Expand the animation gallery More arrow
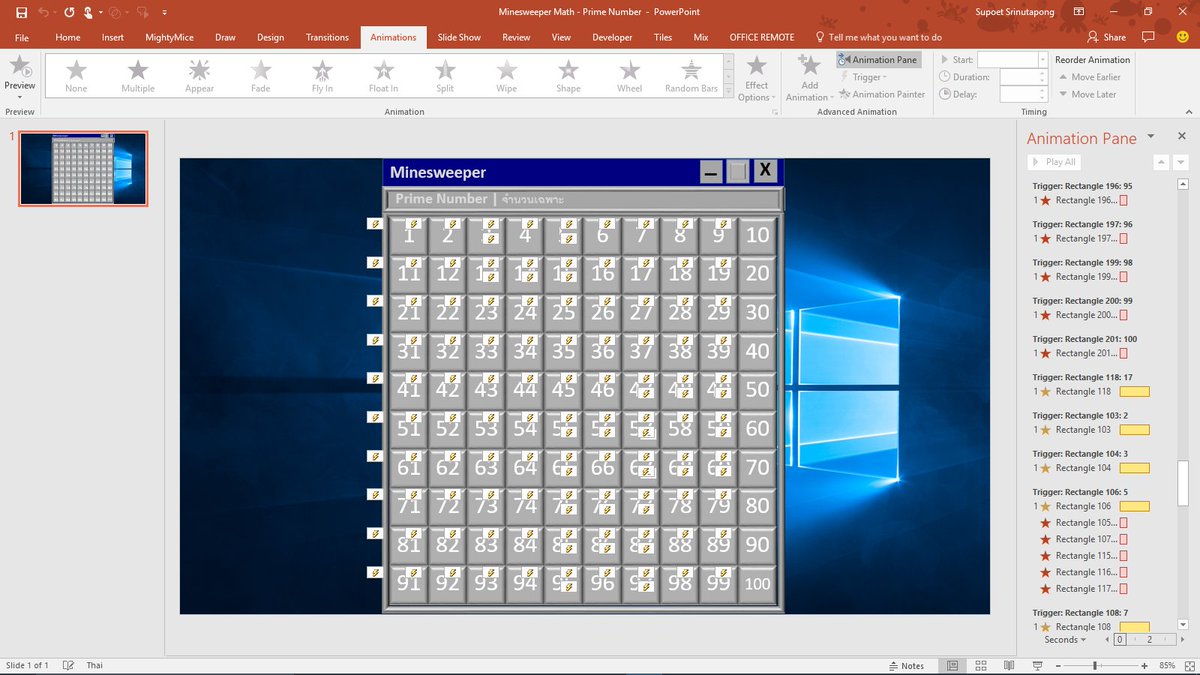1200x675 pixels. click(728, 92)
